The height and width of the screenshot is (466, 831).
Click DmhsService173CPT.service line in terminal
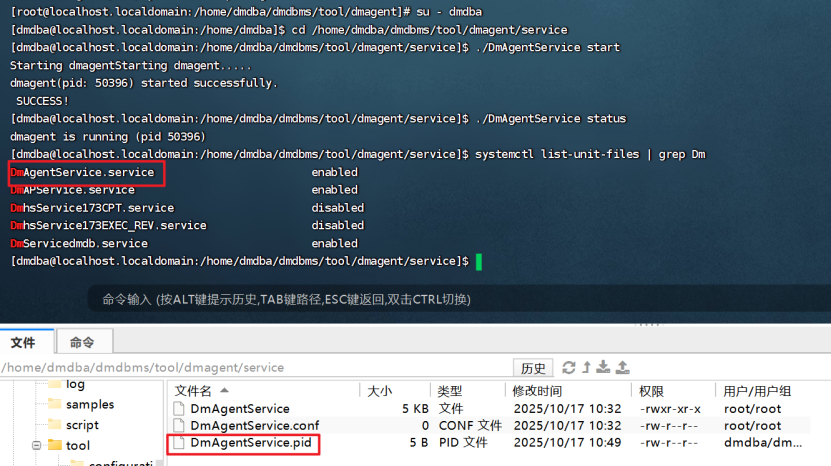(x=92, y=208)
